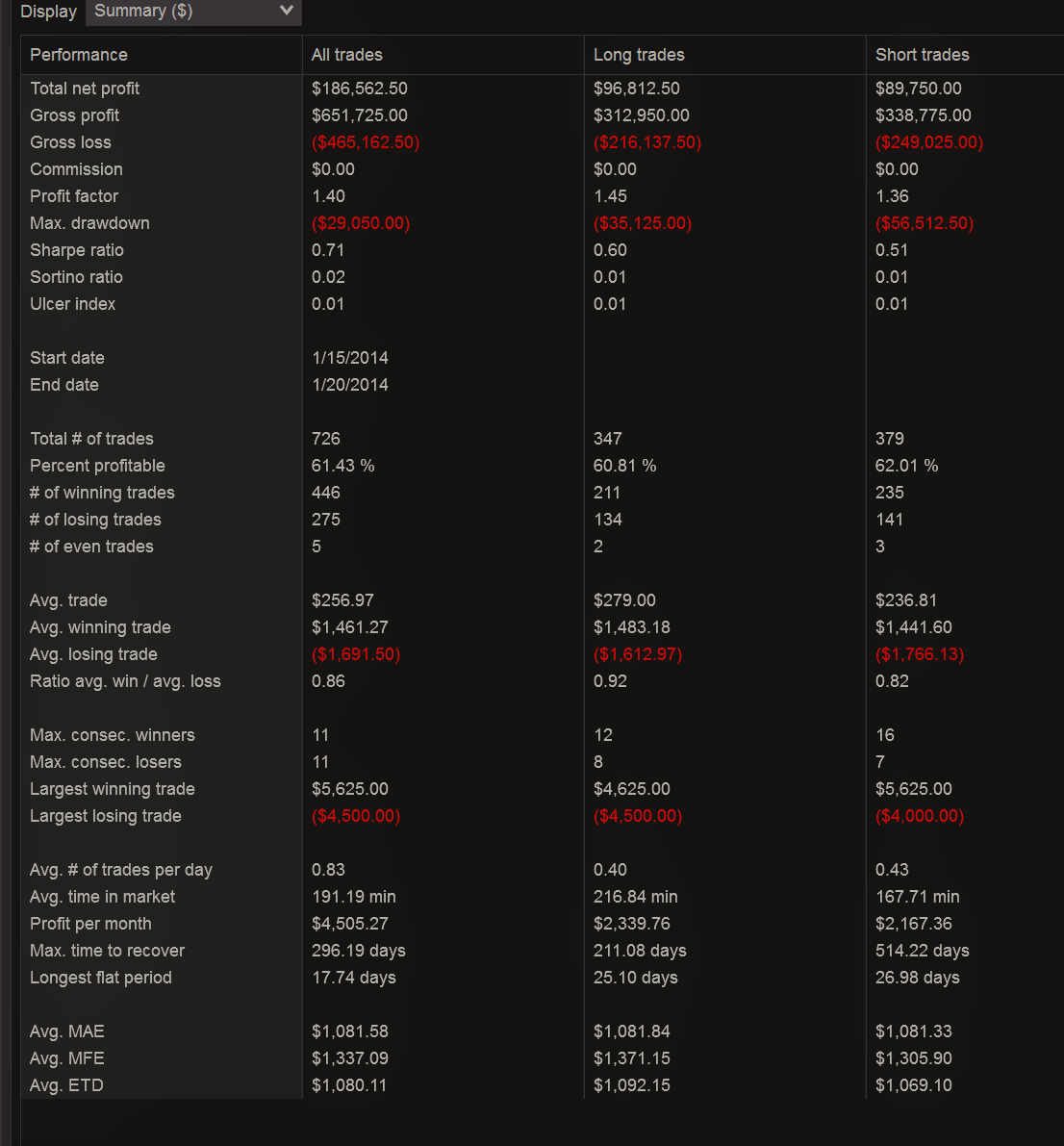Screen dimensions: 1064x1146
Task: Click the Max. time to recover Short value
Action: click(x=922, y=951)
